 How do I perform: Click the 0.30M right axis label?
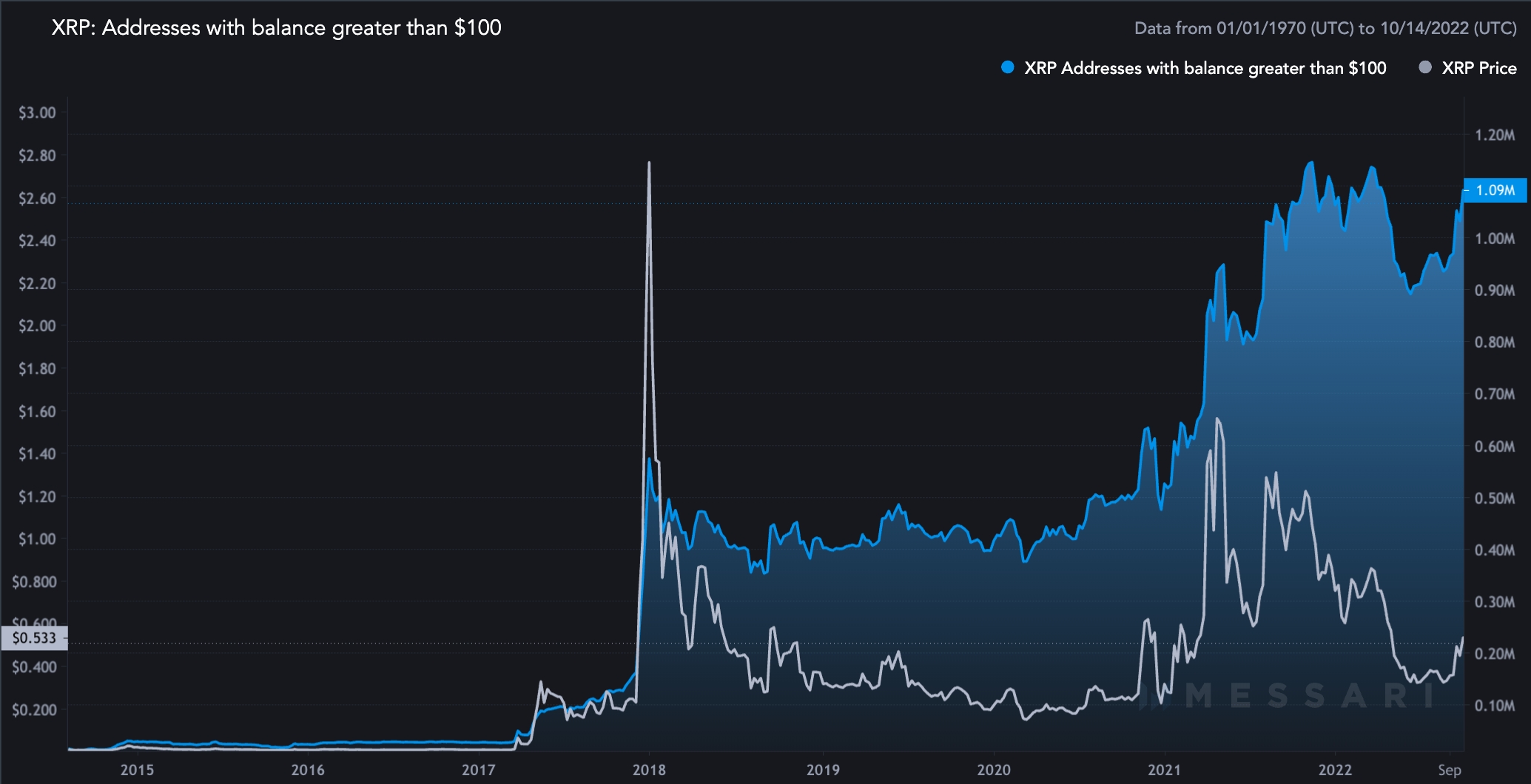point(1495,601)
